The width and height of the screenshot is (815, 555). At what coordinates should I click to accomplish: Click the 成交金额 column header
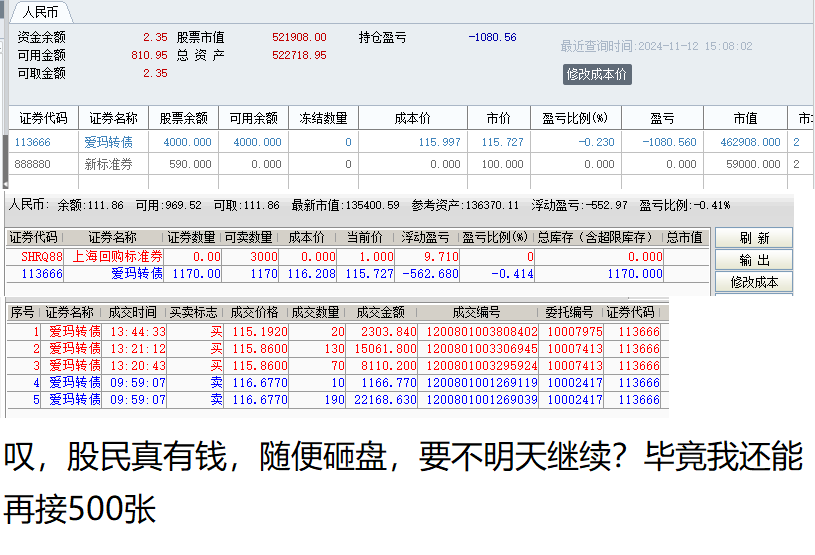[x=380, y=312]
